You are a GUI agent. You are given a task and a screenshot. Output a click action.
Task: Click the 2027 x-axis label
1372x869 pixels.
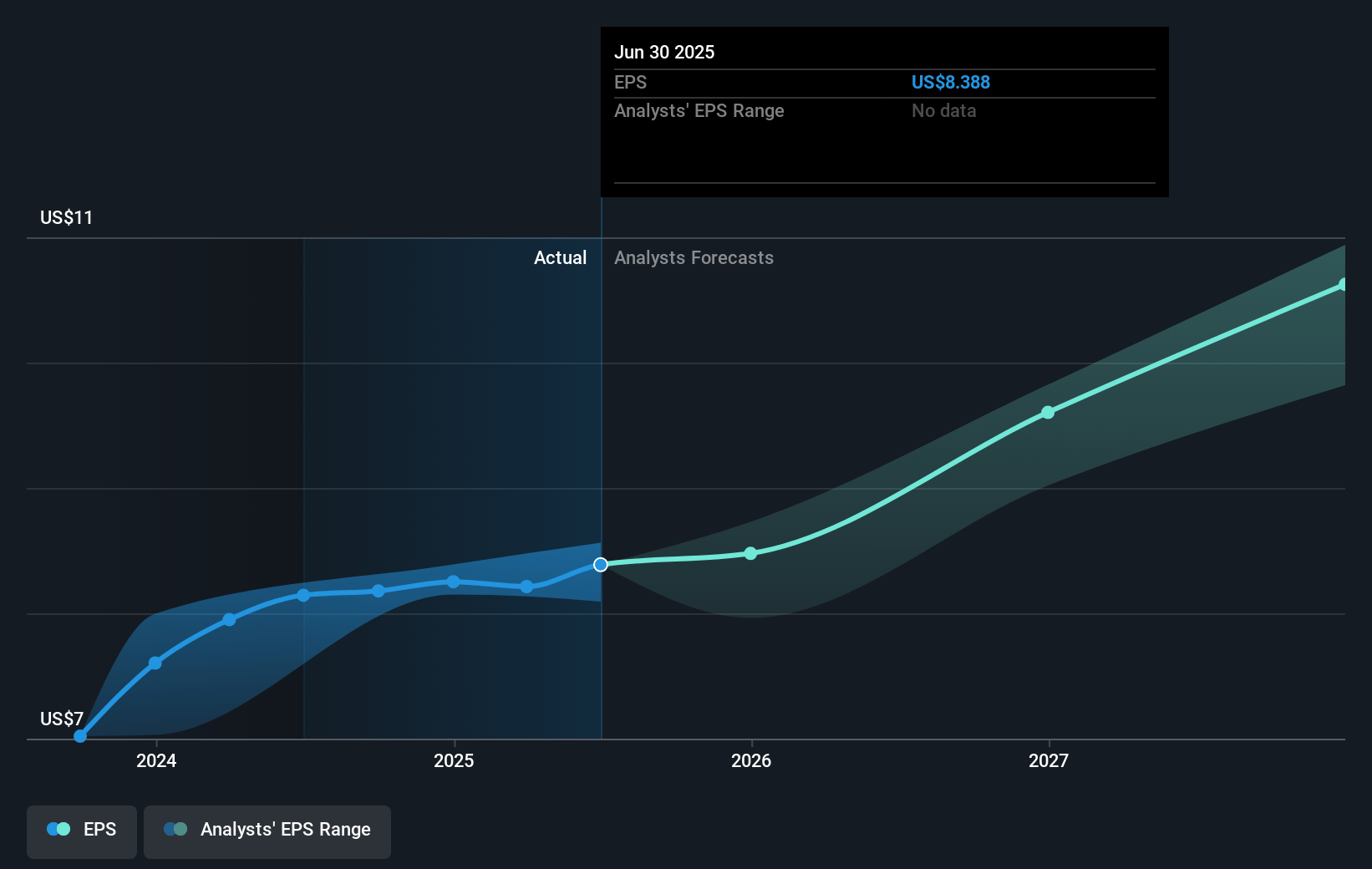pyautogui.click(x=1049, y=760)
